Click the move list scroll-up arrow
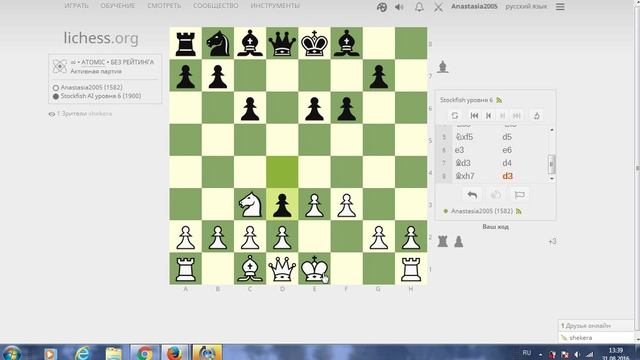 pos(551,130)
